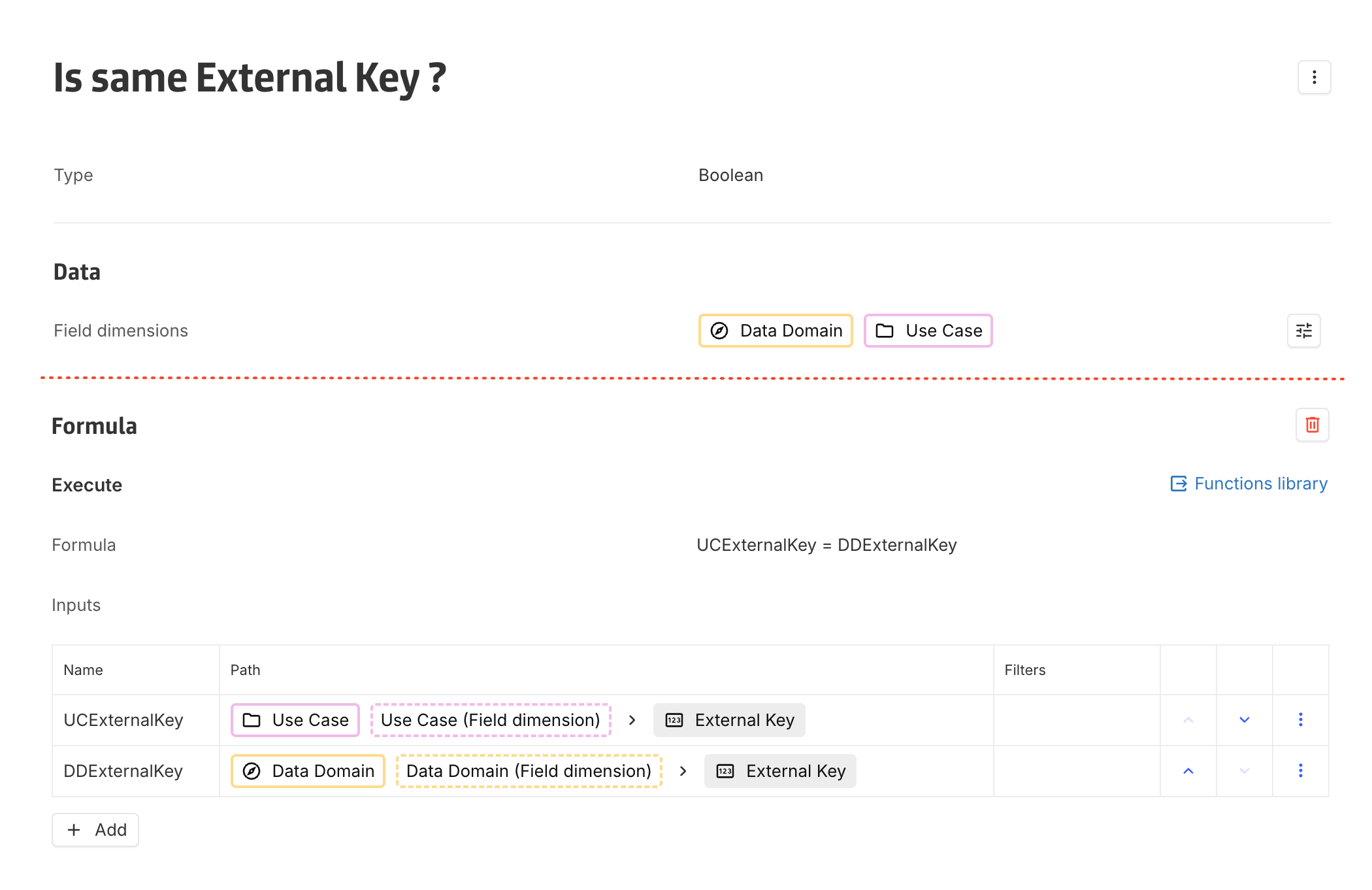Delete the formula with trash icon

pyautogui.click(x=1312, y=425)
